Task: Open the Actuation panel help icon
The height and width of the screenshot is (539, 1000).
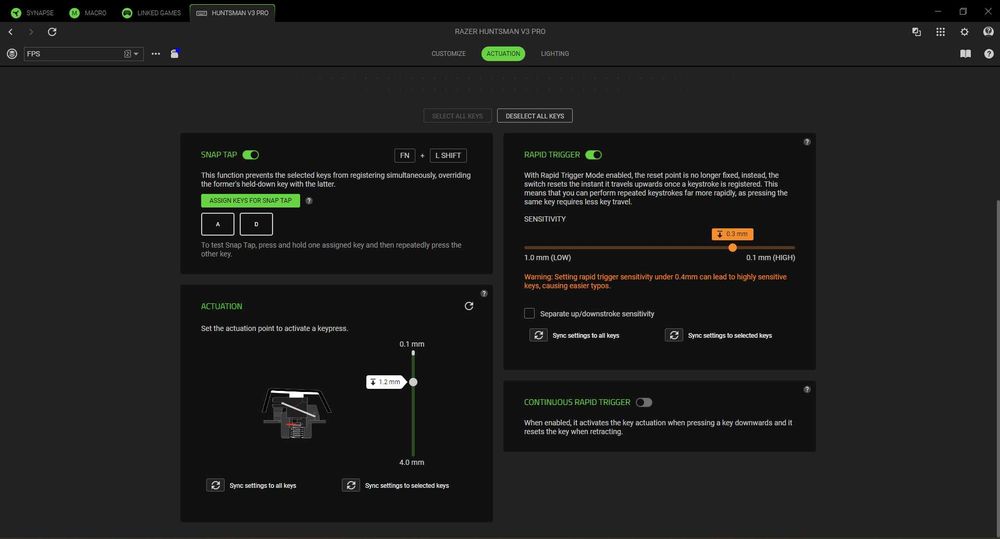Action: click(484, 293)
